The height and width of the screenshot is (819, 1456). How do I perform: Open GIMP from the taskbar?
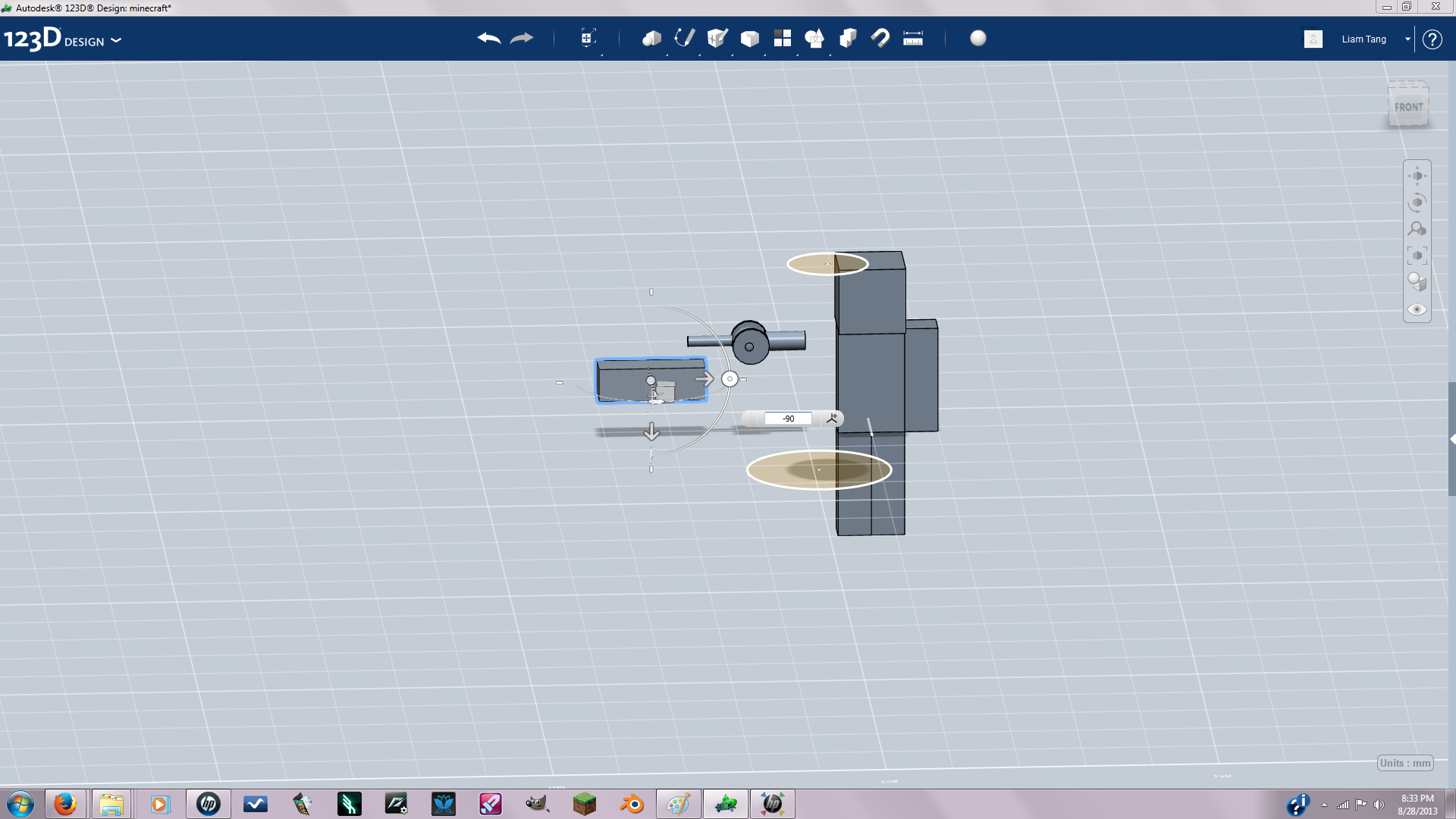538,804
